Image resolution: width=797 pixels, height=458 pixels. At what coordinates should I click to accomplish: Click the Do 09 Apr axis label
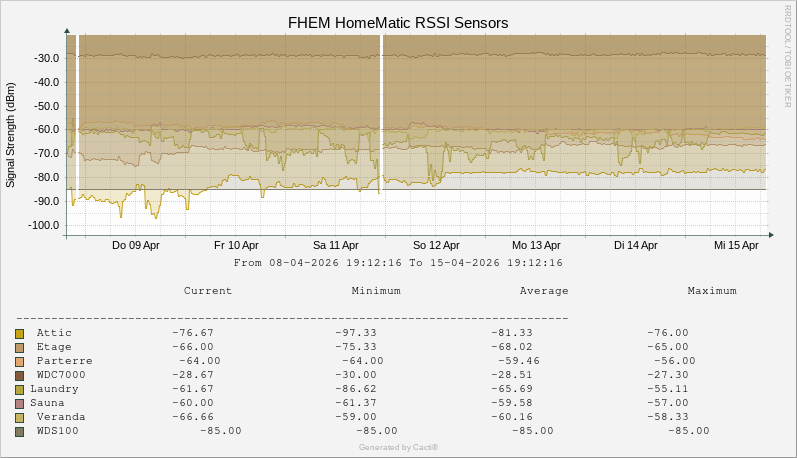(136, 245)
